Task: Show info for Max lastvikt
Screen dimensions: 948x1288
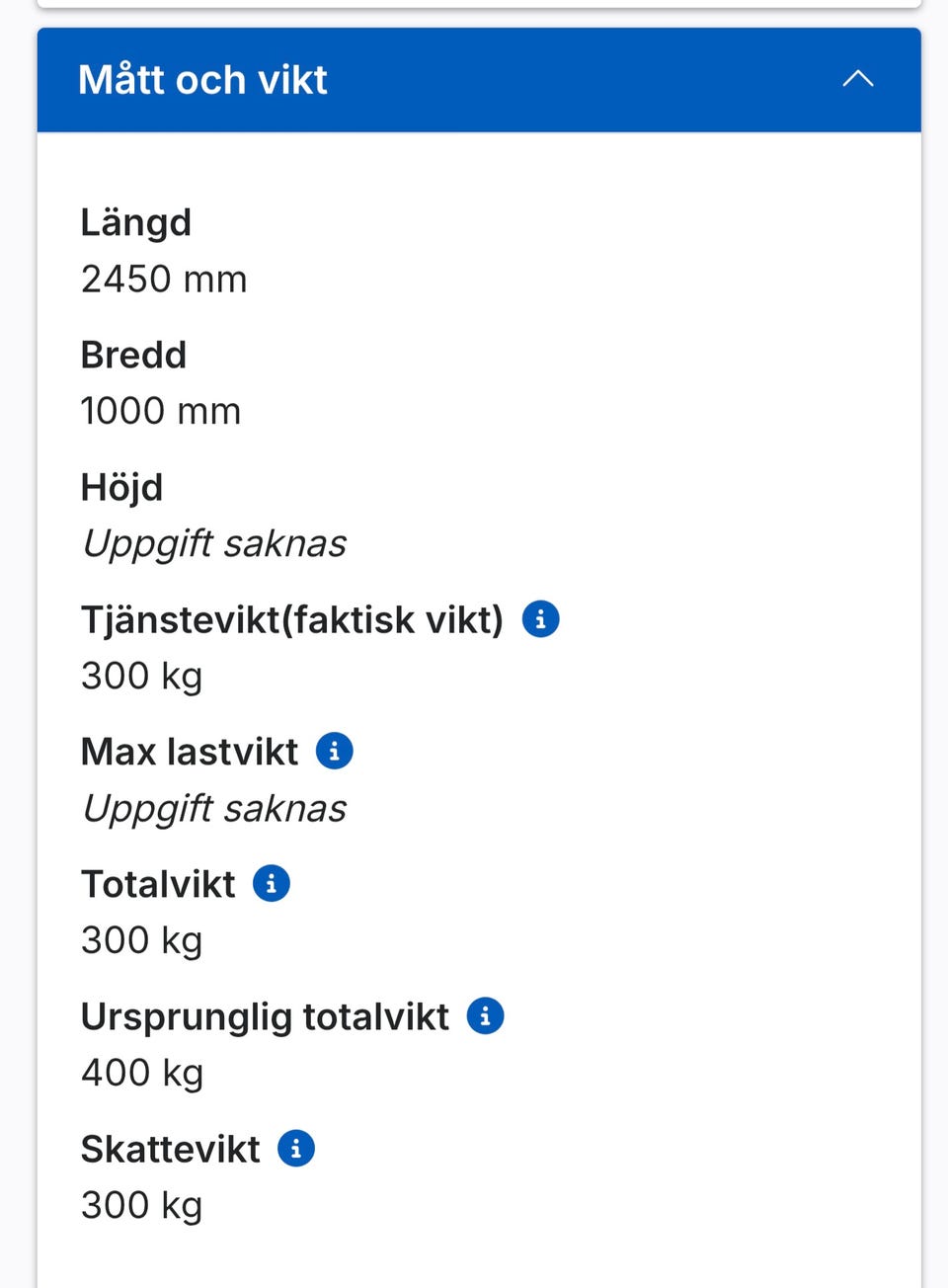Action: (x=334, y=752)
